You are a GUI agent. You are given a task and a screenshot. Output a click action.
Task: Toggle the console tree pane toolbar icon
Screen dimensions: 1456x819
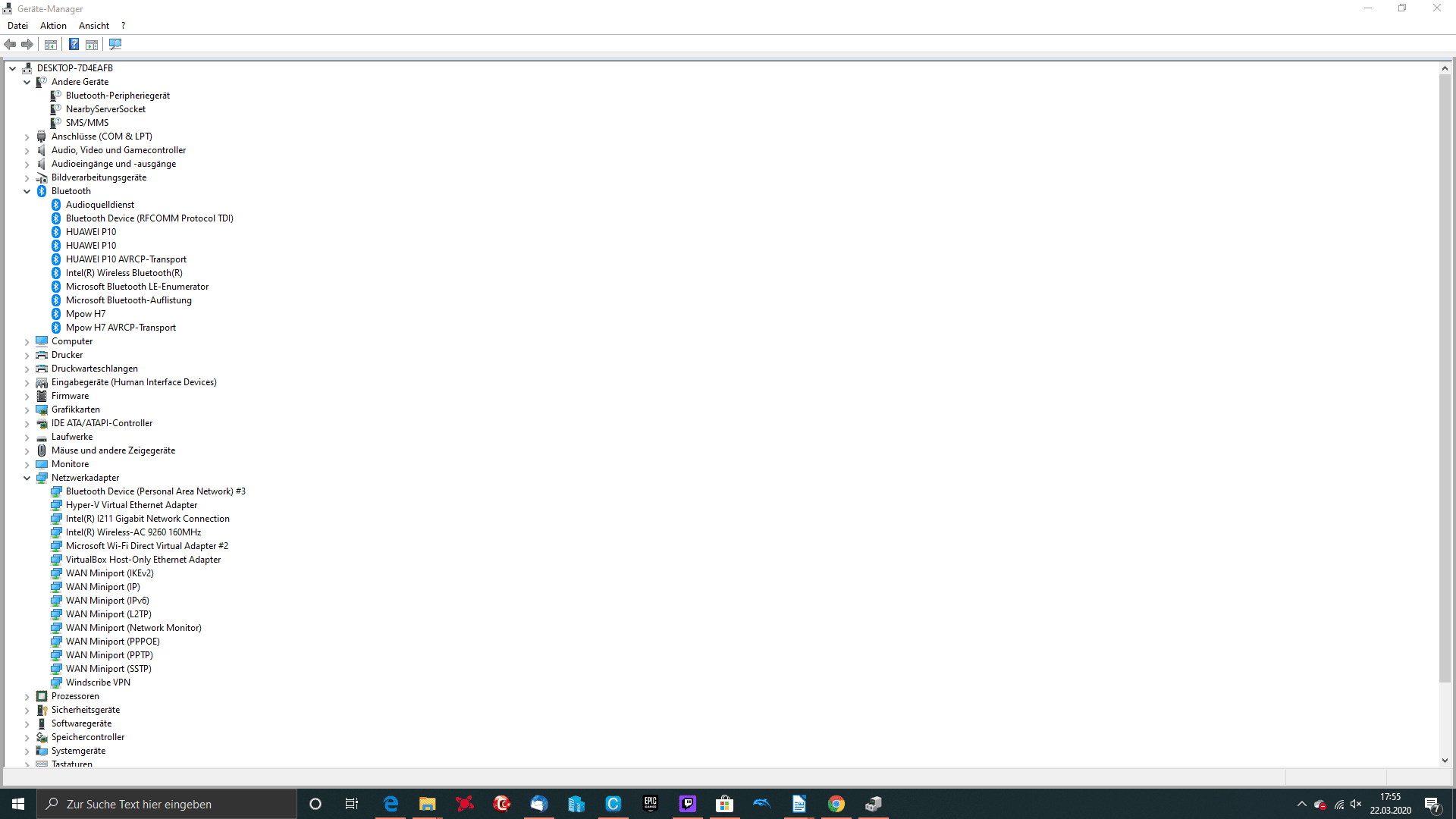51,45
